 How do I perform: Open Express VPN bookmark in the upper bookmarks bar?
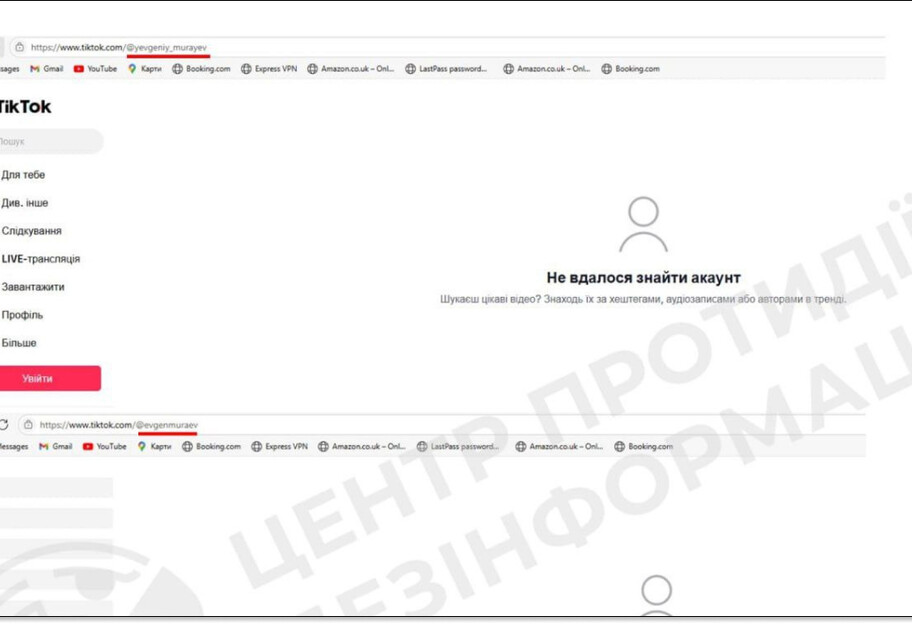(x=269, y=69)
